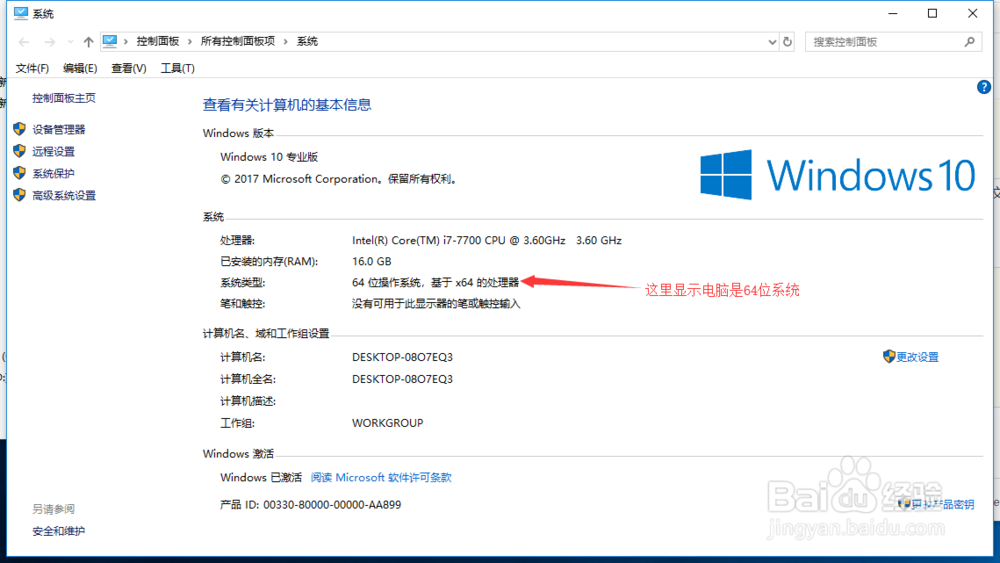Click the System window title icon
This screenshot has width=1000, height=563.
click(x=21, y=13)
